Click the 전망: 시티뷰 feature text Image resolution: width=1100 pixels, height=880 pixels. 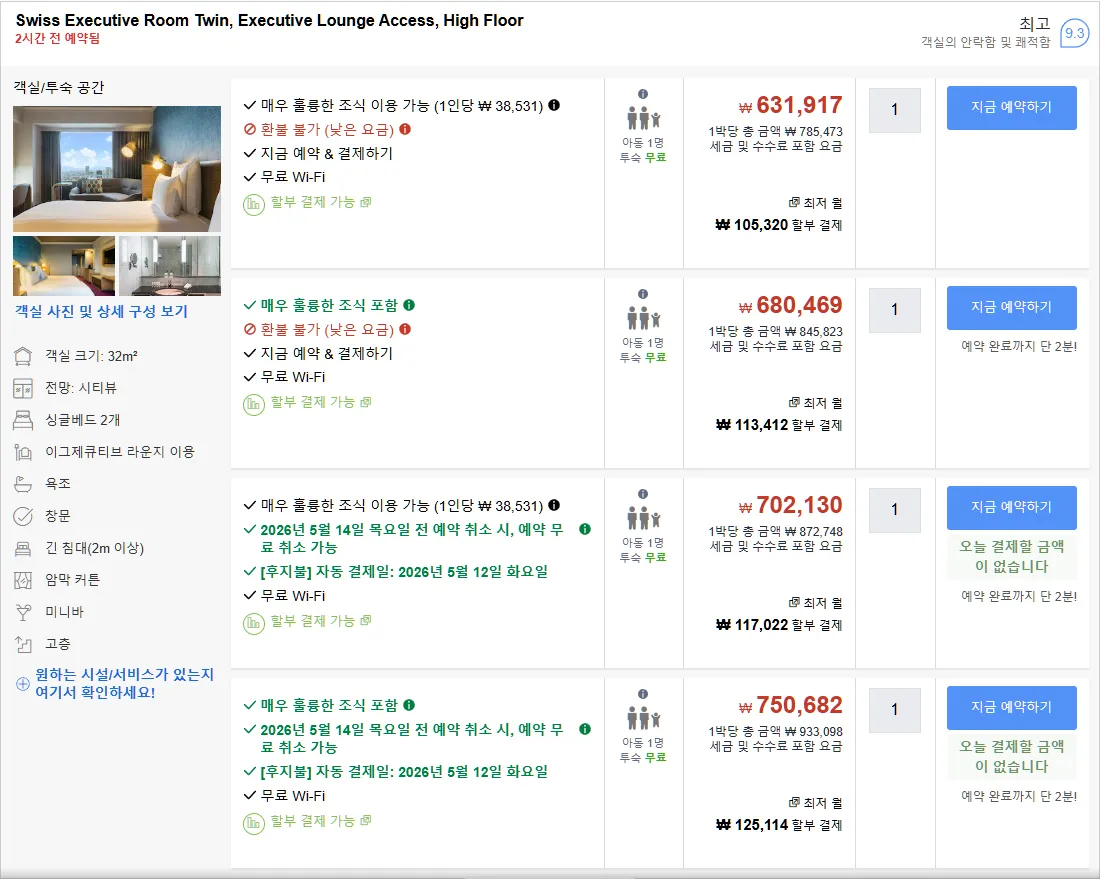tap(81, 388)
